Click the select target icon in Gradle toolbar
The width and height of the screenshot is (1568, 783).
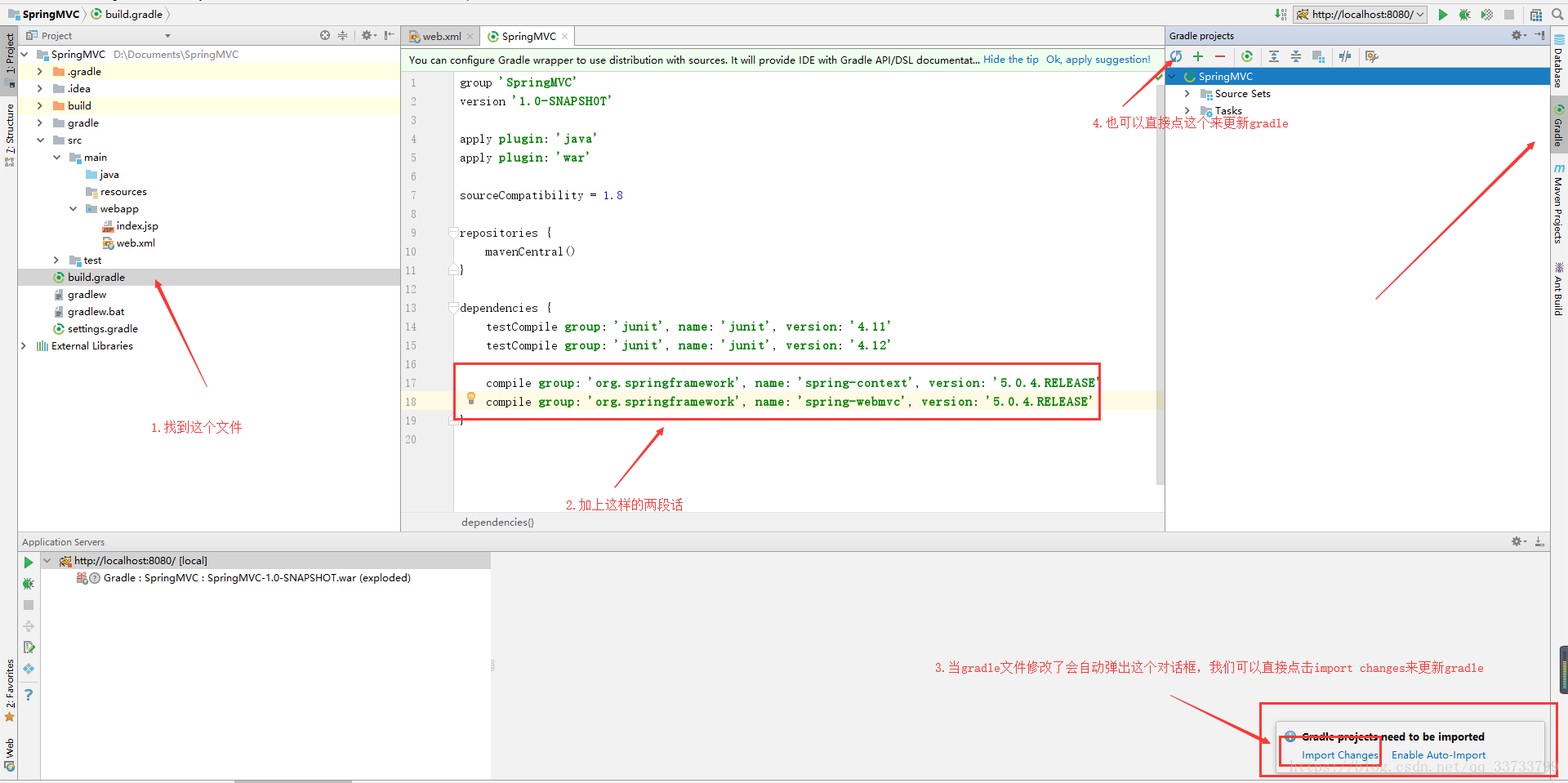[x=1318, y=56]
